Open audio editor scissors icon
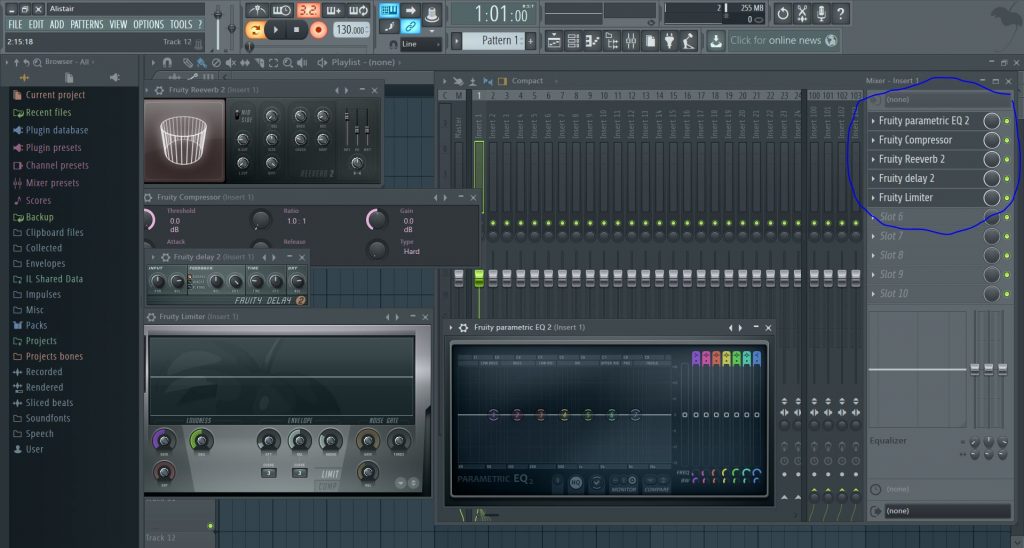1024x548 pixels. coord(802,12)
